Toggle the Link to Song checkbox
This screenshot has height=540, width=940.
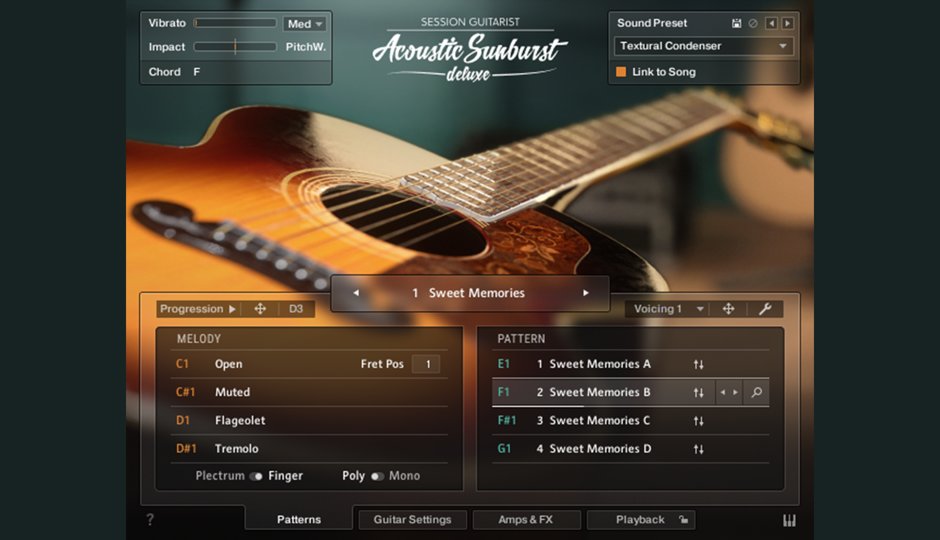(621, 72)
